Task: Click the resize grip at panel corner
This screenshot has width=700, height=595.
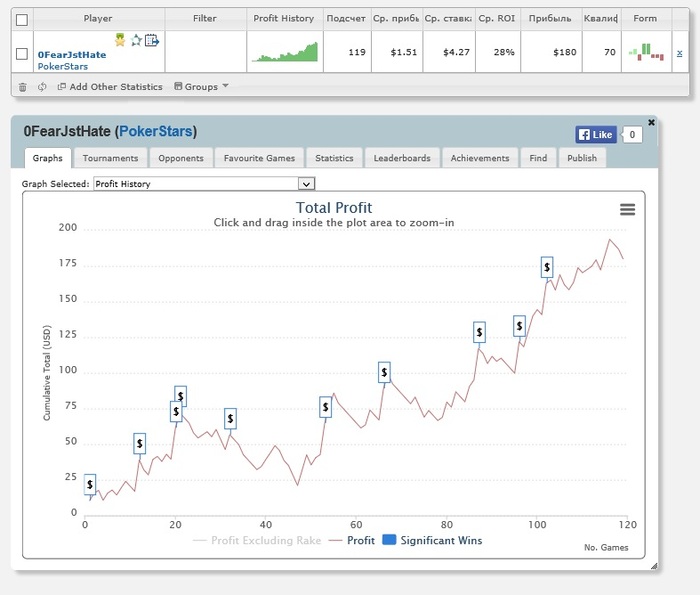Action: (654, 566)
